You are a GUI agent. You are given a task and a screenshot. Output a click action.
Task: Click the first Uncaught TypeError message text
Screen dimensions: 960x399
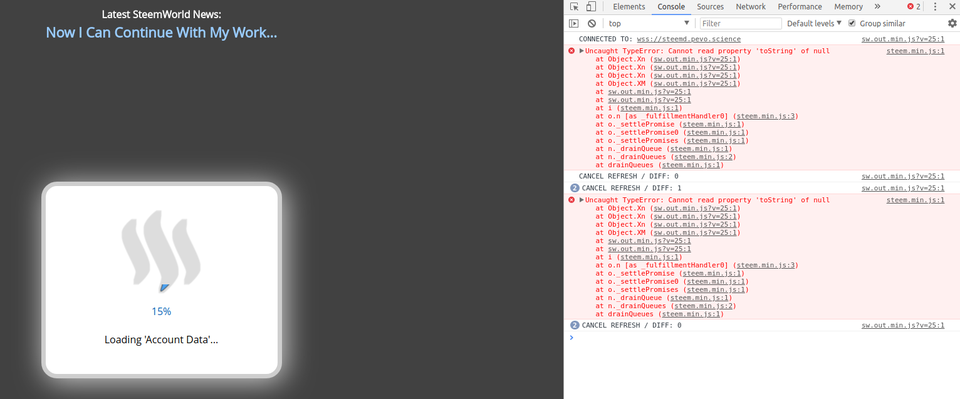(x=707, y=51)
